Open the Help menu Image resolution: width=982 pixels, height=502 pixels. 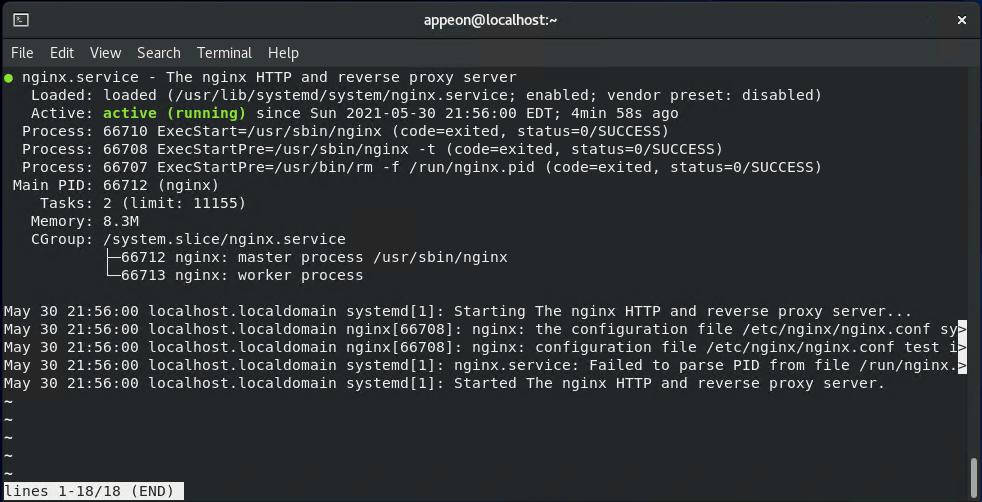[x=283, y=53]
